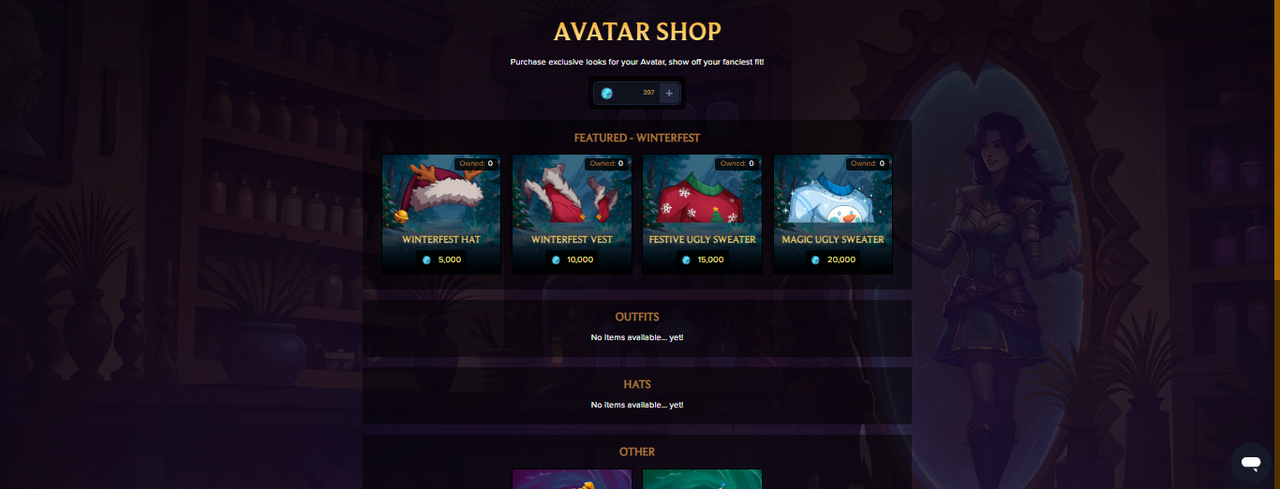Open the chat support bubble icon
This screenshot has height=489, width=1280.
tap(1250, 463)
